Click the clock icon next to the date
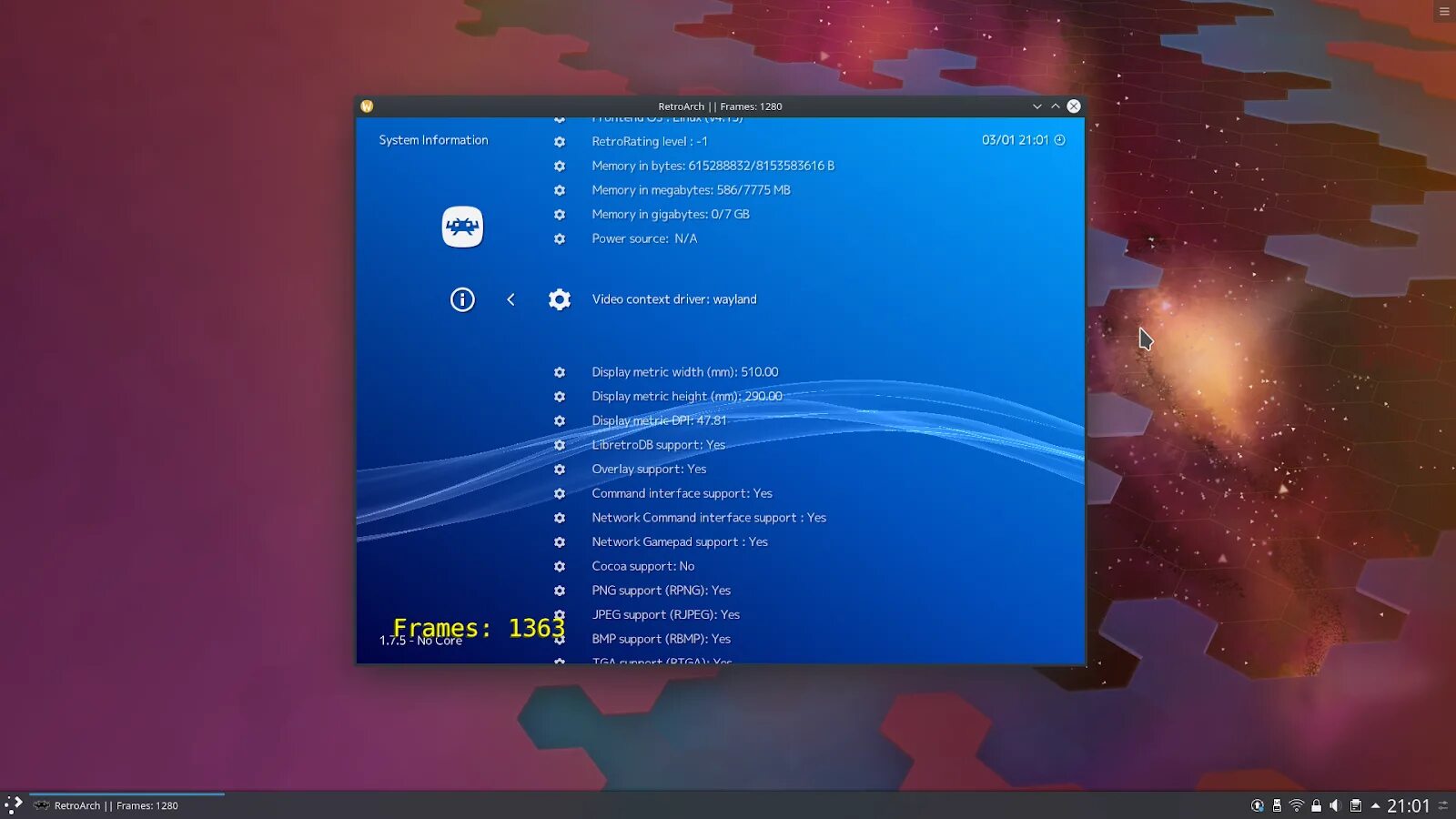The height and width of the screenshot is (819, 1456). pos(1059,140)
